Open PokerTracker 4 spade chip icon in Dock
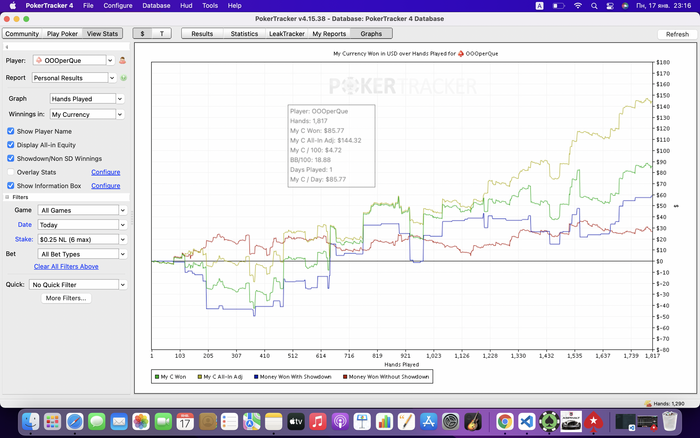 (x=549, y=421)
